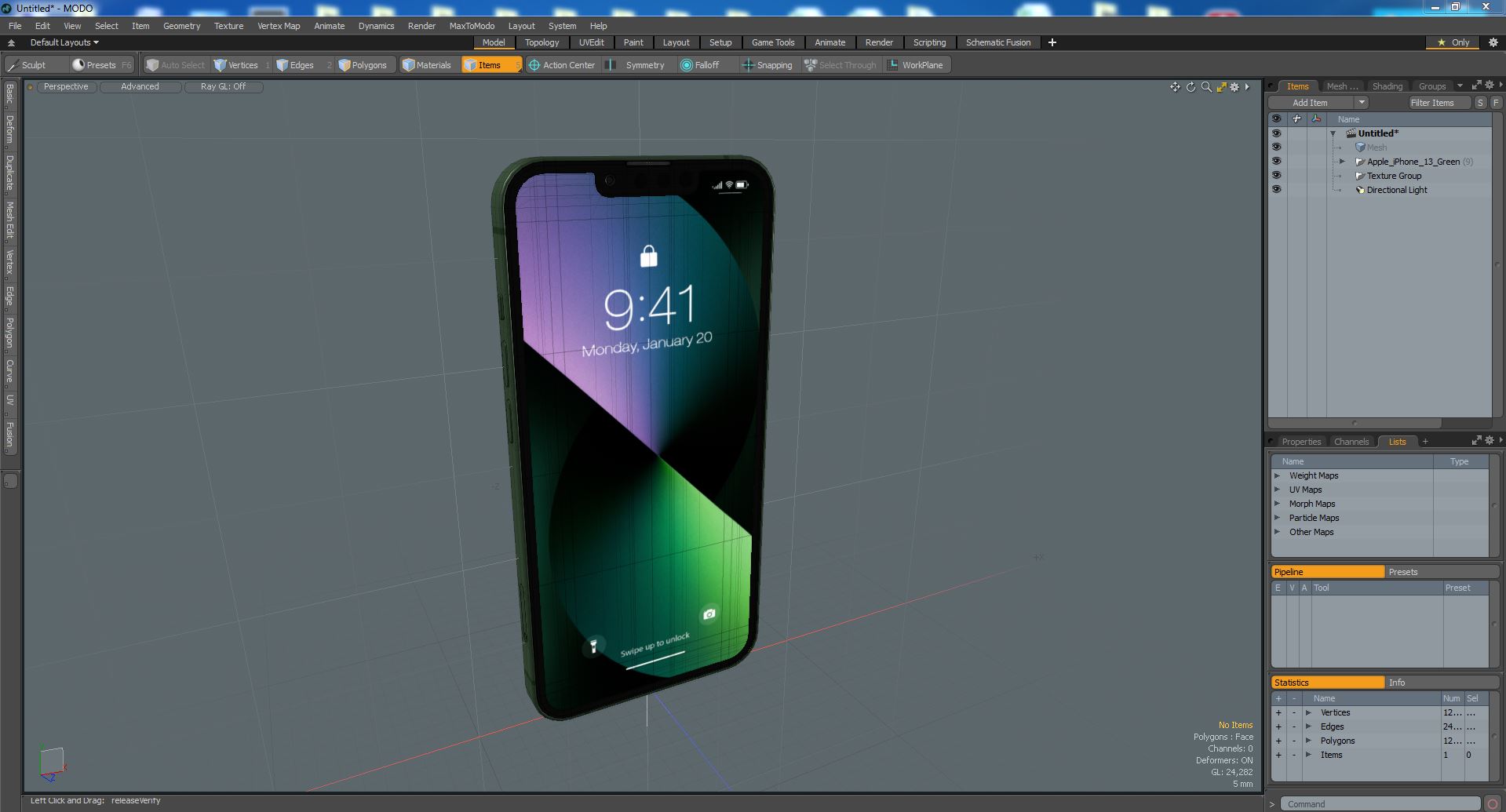Expand Morph Maps list
The image size is (1506, 812).
(1278, 504)
